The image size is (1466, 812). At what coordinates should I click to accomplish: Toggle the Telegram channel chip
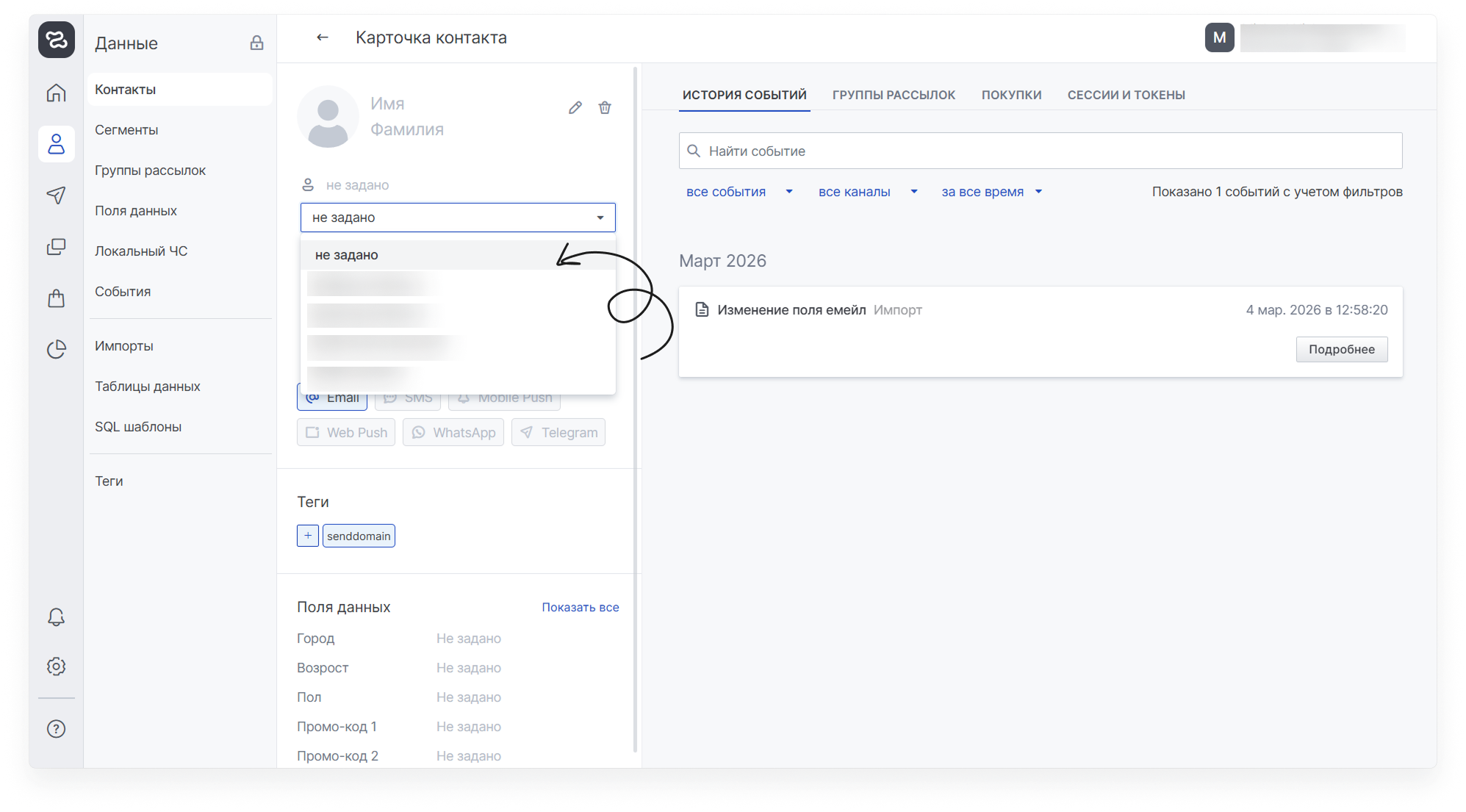[558, 433]
